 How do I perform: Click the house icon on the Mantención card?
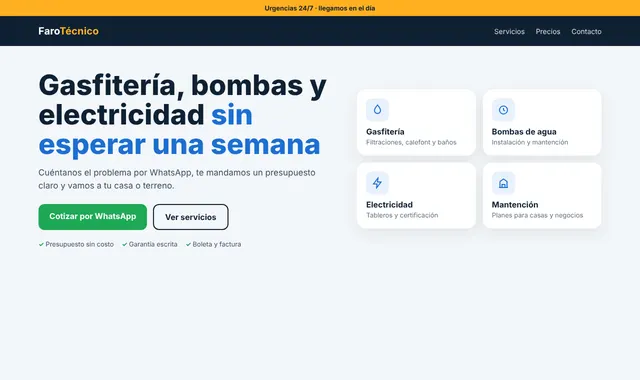[x=503, y=183]
